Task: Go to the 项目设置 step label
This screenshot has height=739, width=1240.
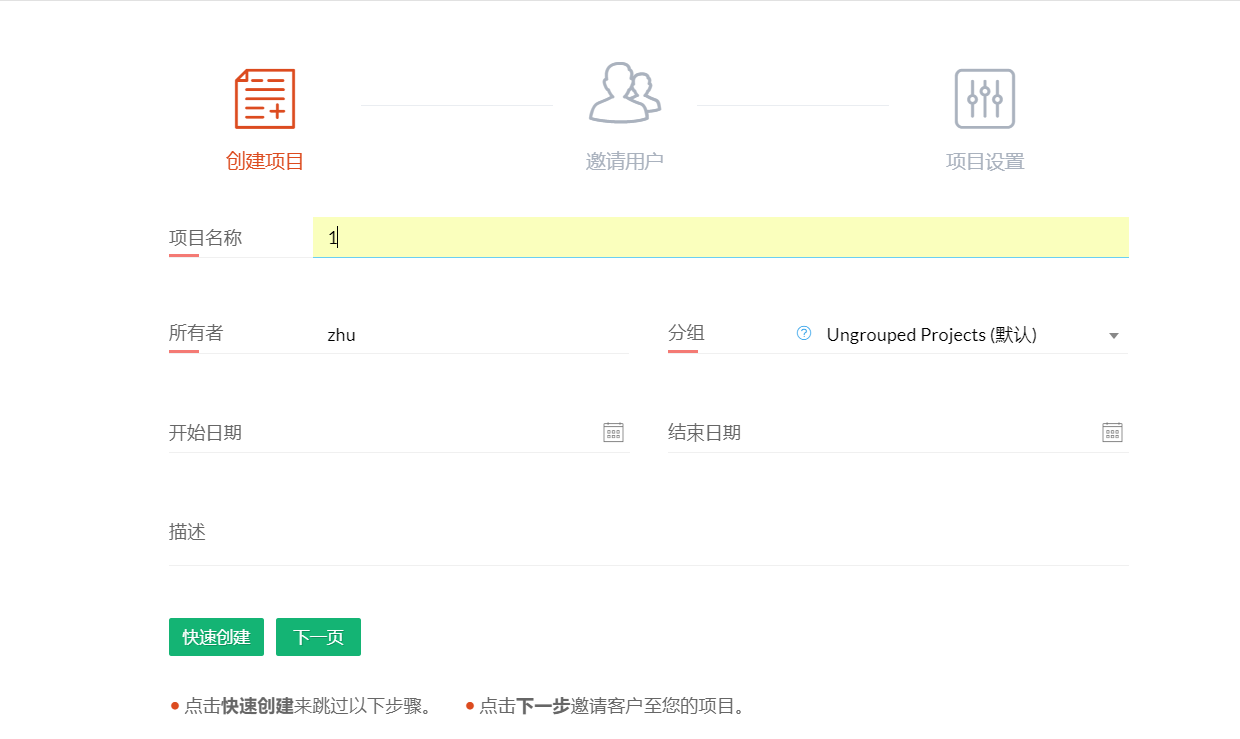Action: [x=984, y=161]
